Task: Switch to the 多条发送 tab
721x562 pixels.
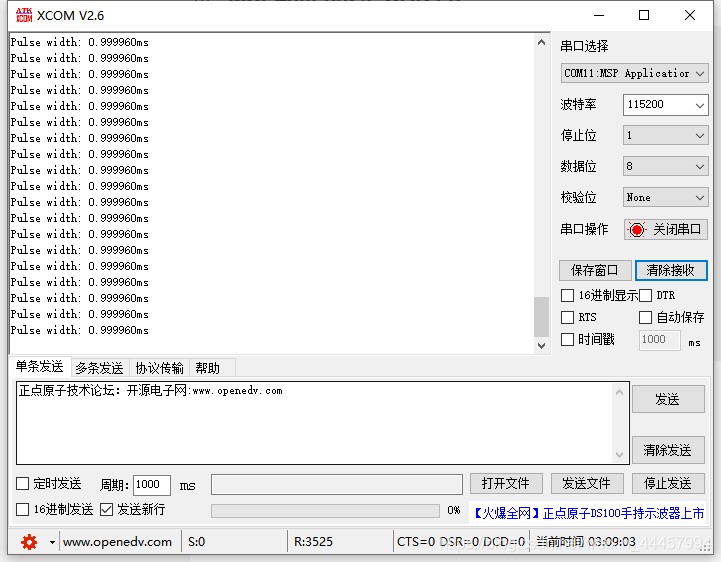Action: pyautogui.click(x=99, y=368)
